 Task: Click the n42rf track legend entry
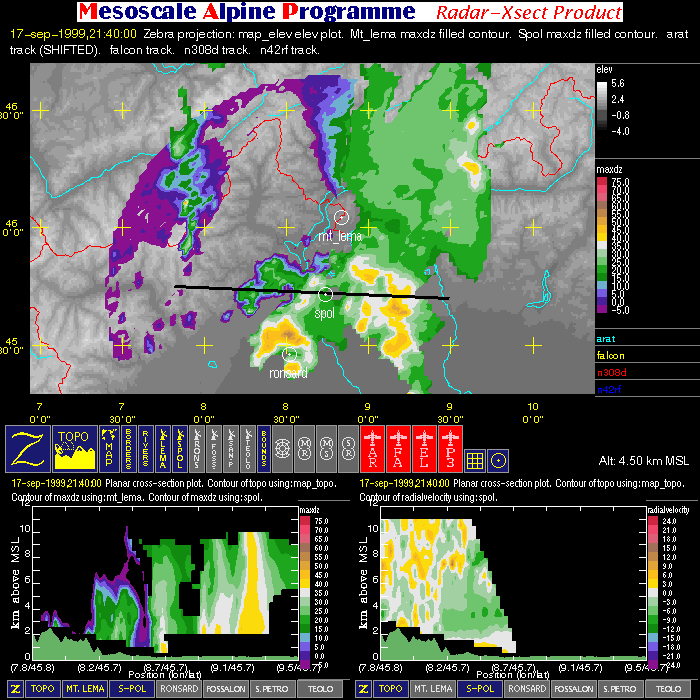pos(609,389)
